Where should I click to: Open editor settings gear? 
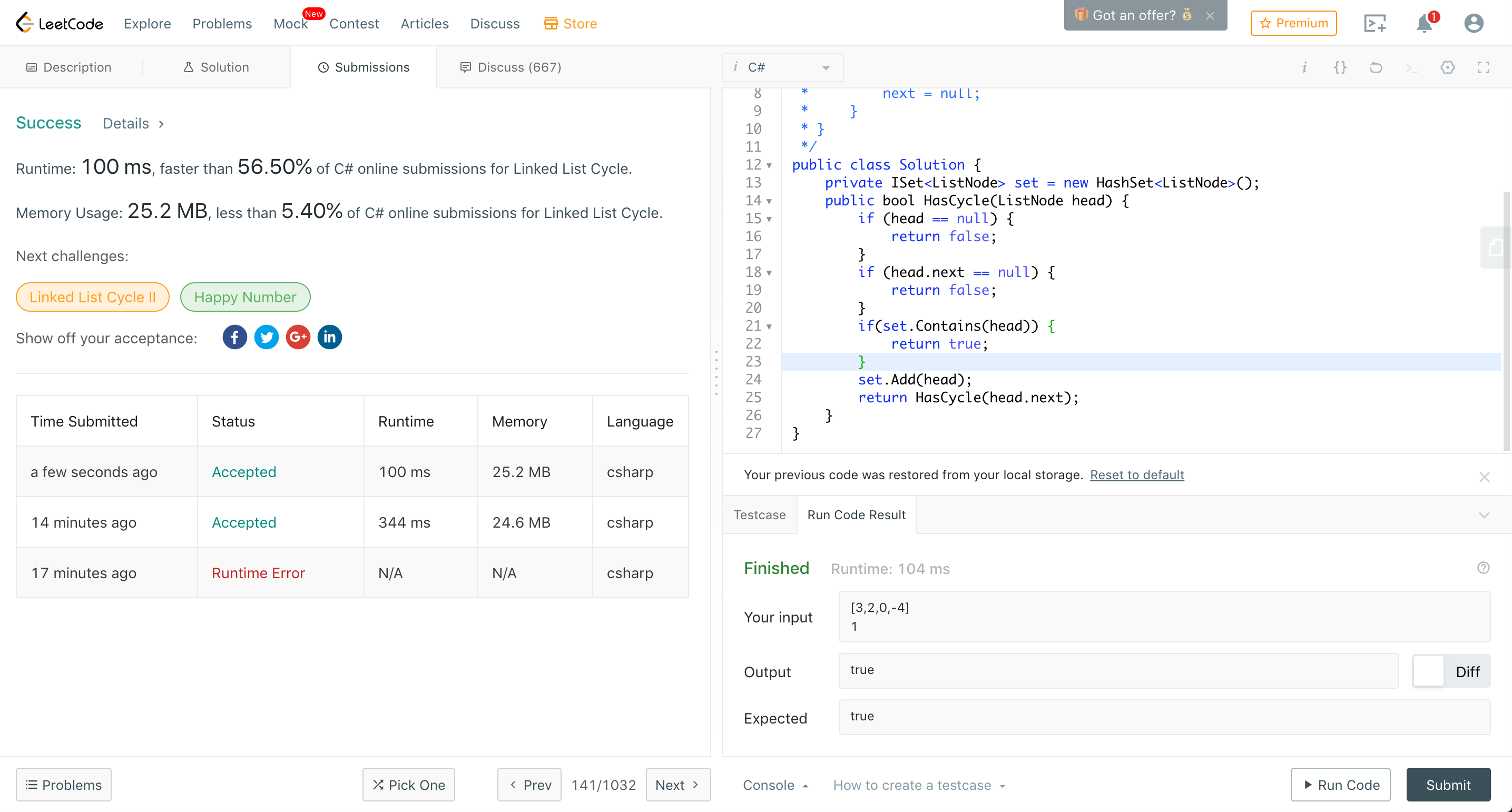point(1447,67)
